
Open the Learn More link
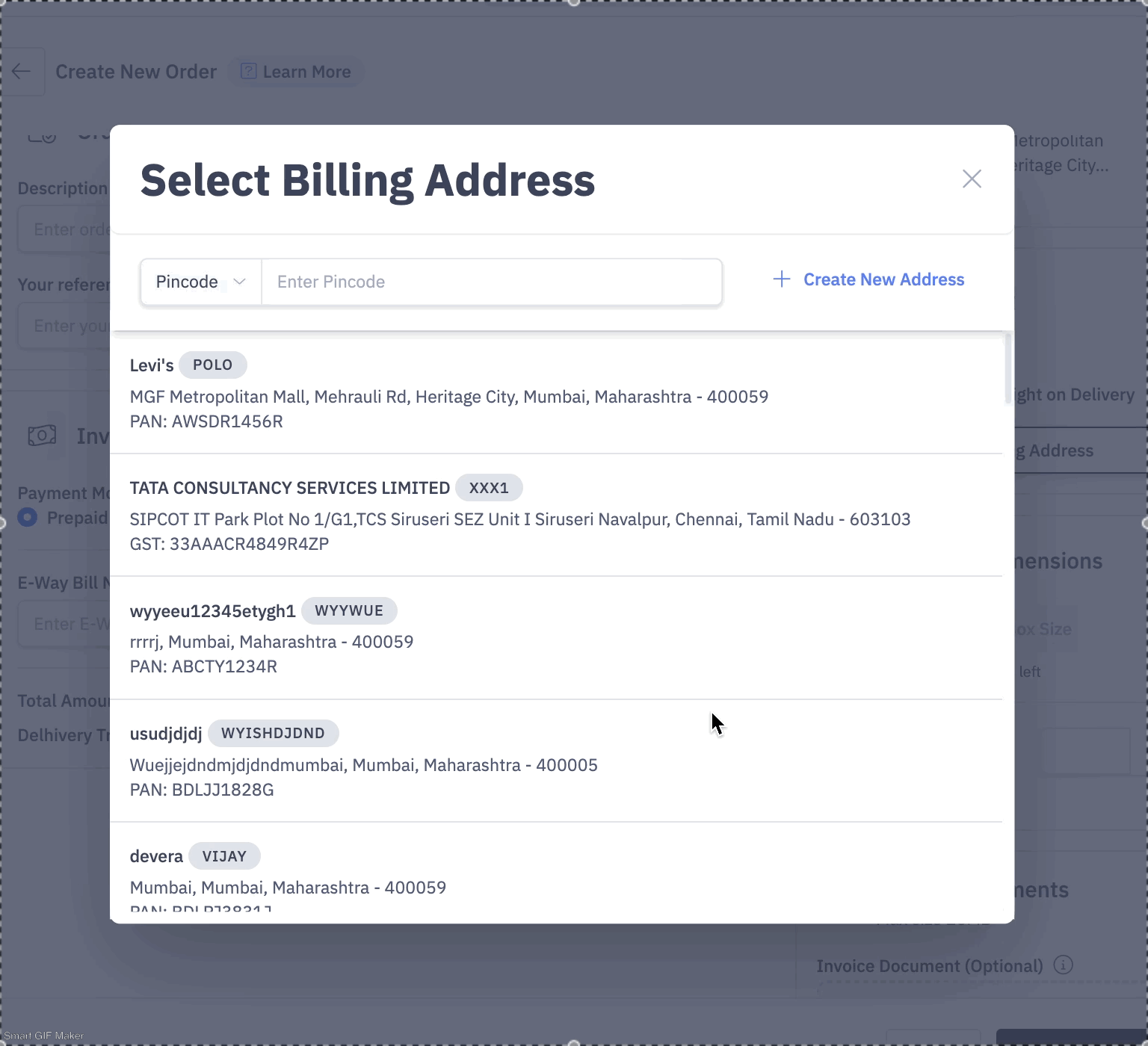click(296, 72)
